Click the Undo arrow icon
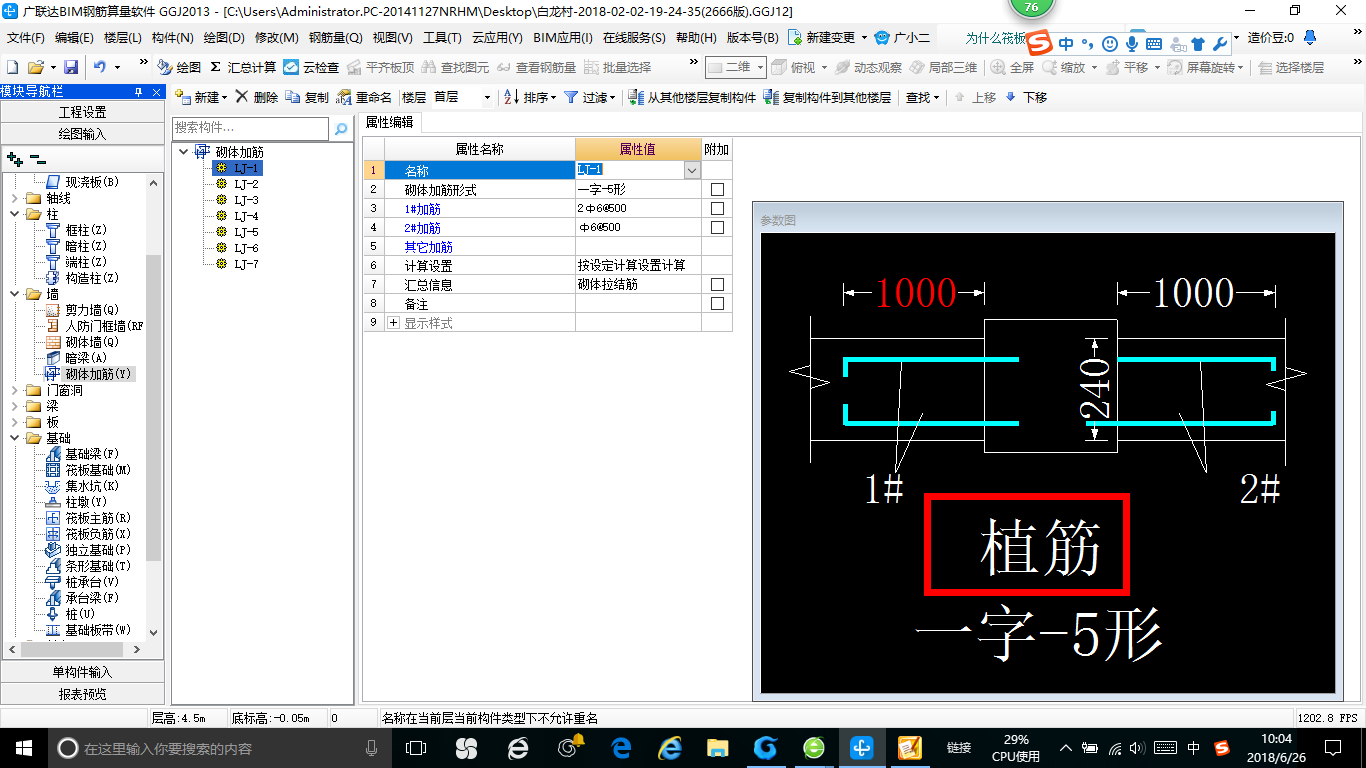 (x=100, y=67)
